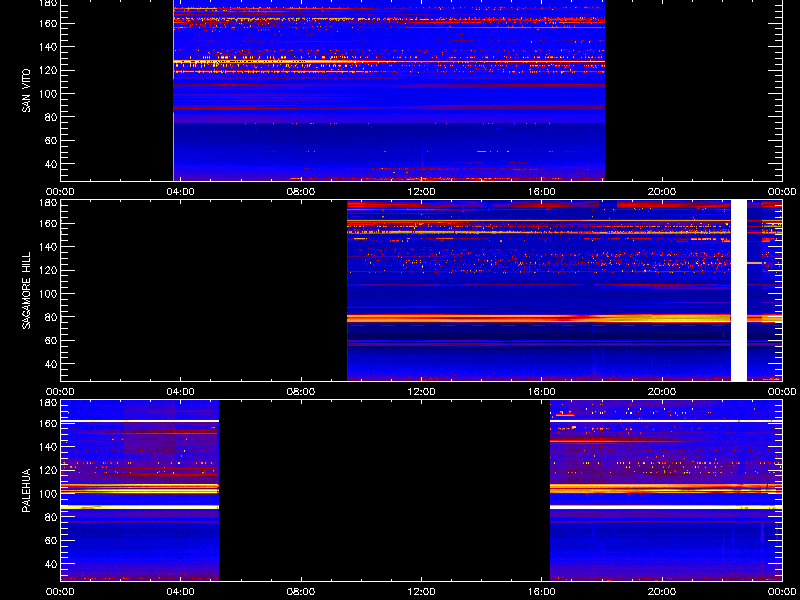The width and height of the screenshot is (800, 600).
Task: Click the 12:00 time label under Sagamore Hill plot
Action: [421, 392]
